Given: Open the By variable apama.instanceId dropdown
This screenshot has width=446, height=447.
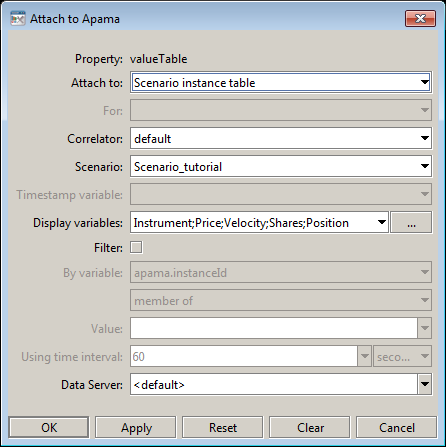Looking at the screenshot, I should (281, 272).
